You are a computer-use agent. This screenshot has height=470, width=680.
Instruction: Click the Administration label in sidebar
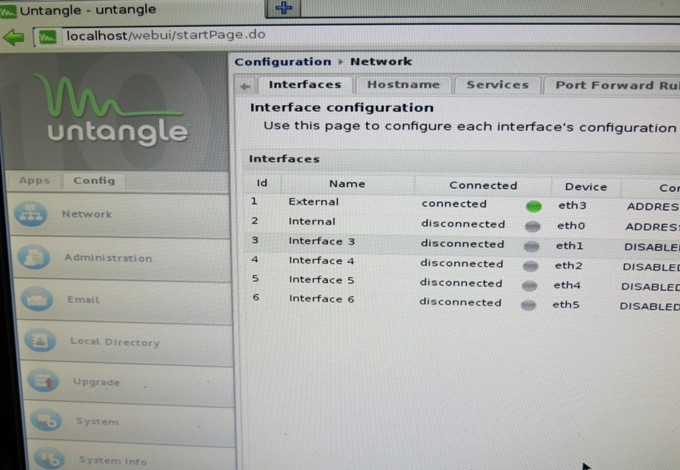pos(108,258)
